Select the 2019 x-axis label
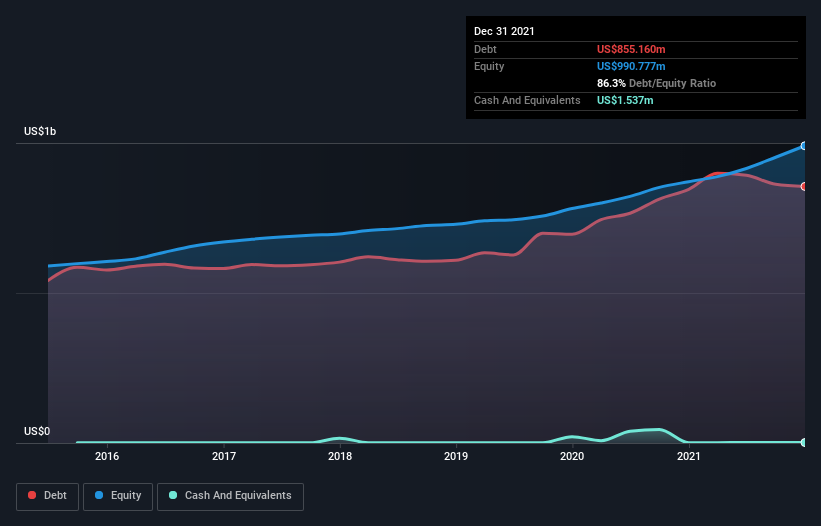This screenshot has width=821, height=526. 456,456
